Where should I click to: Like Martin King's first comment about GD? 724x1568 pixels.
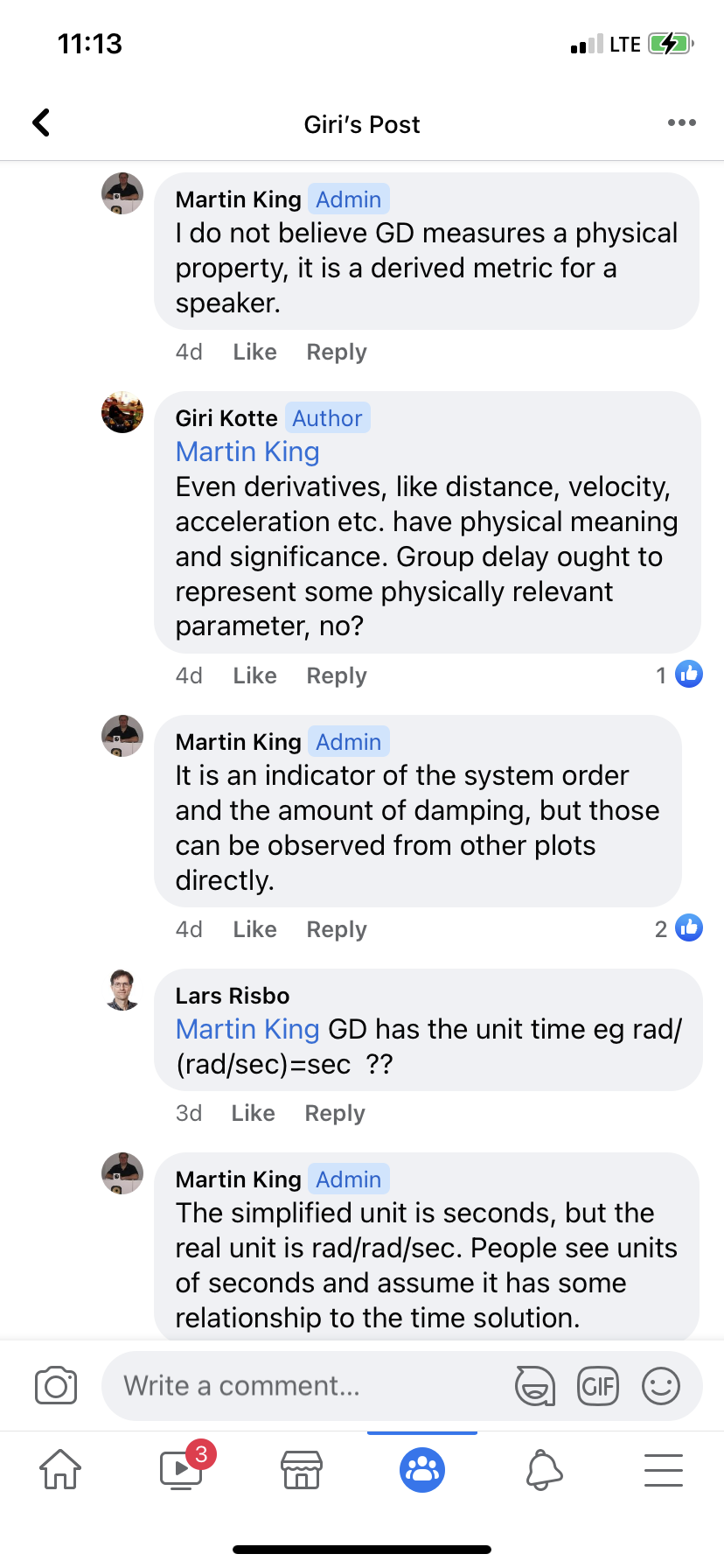(x=255, y=352)
